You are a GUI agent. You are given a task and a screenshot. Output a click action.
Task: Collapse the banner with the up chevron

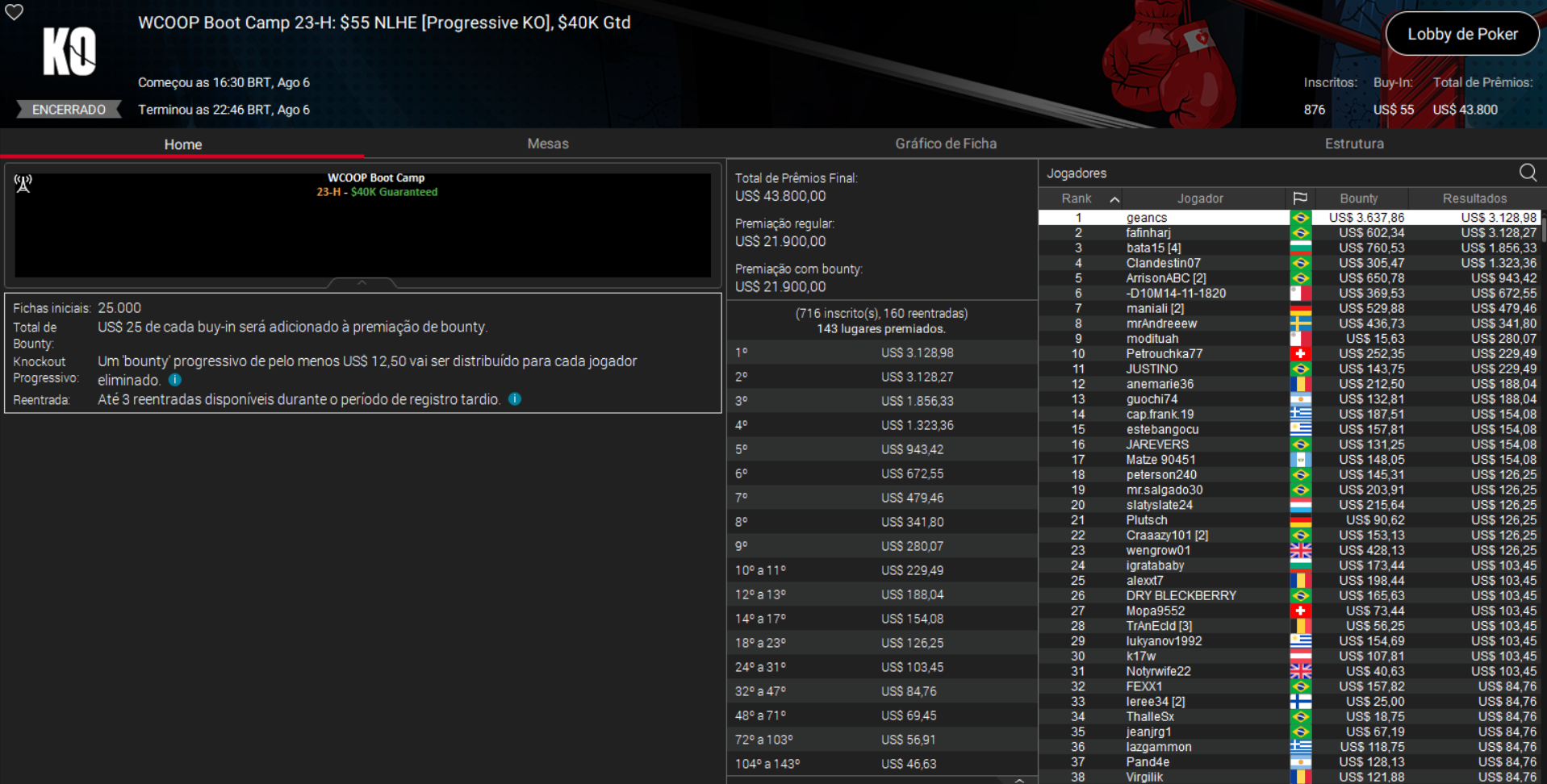(362, 282)
